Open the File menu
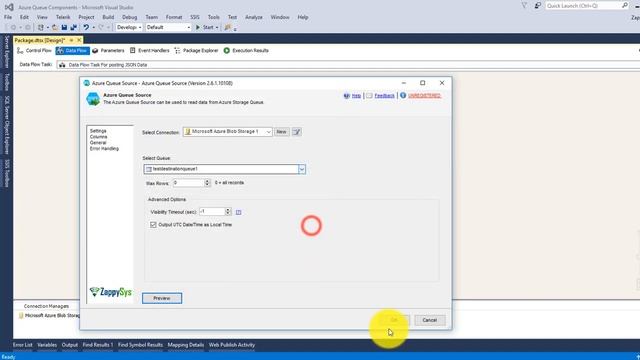 8,17
